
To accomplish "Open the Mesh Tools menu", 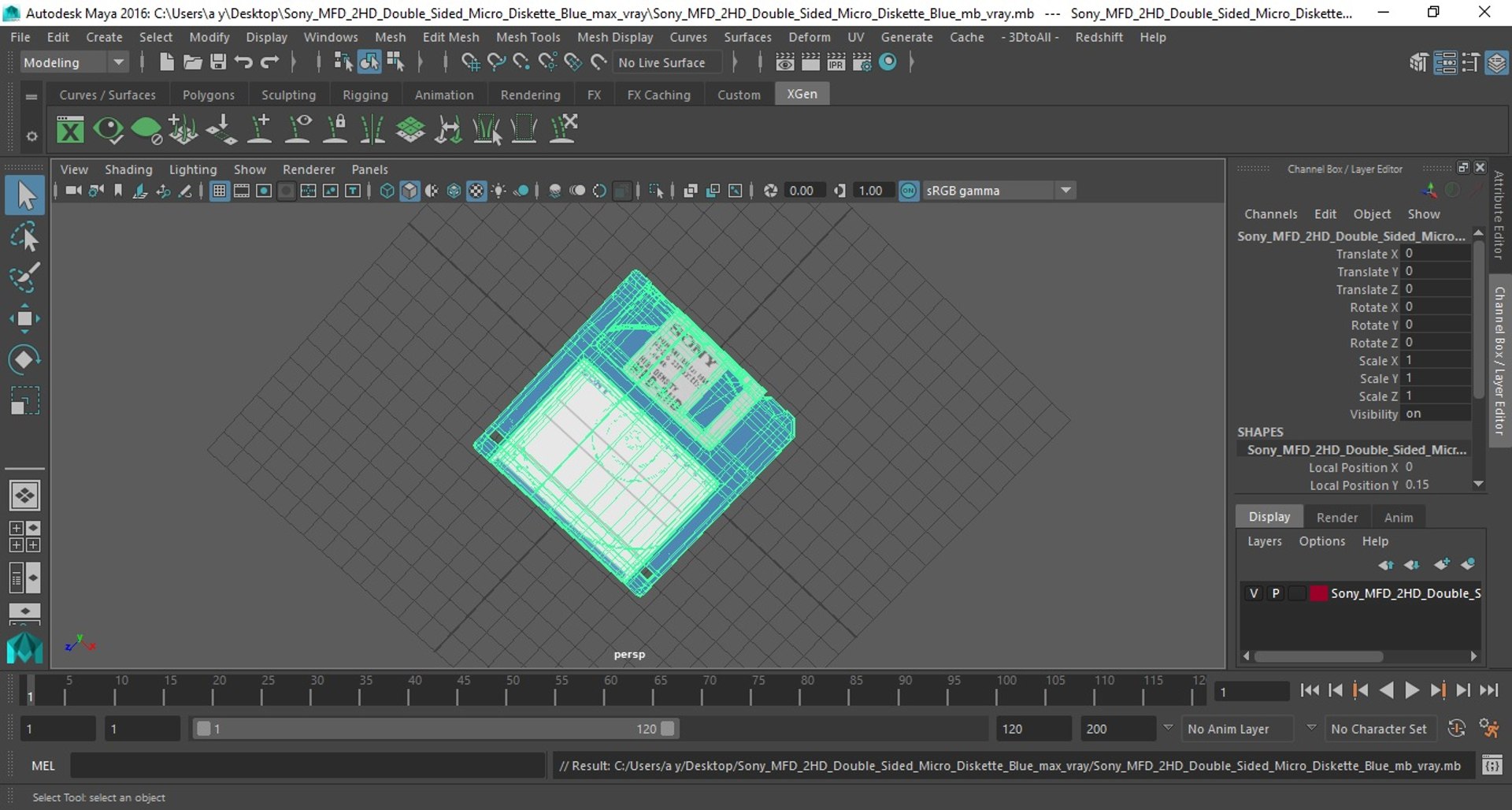I will pyautogui.click(x=528, y=37).
